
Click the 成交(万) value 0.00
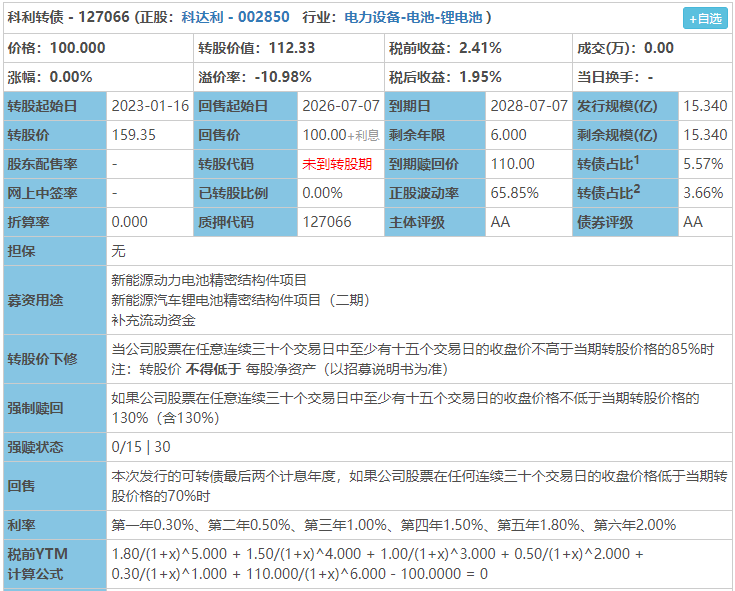coord(659,48)
